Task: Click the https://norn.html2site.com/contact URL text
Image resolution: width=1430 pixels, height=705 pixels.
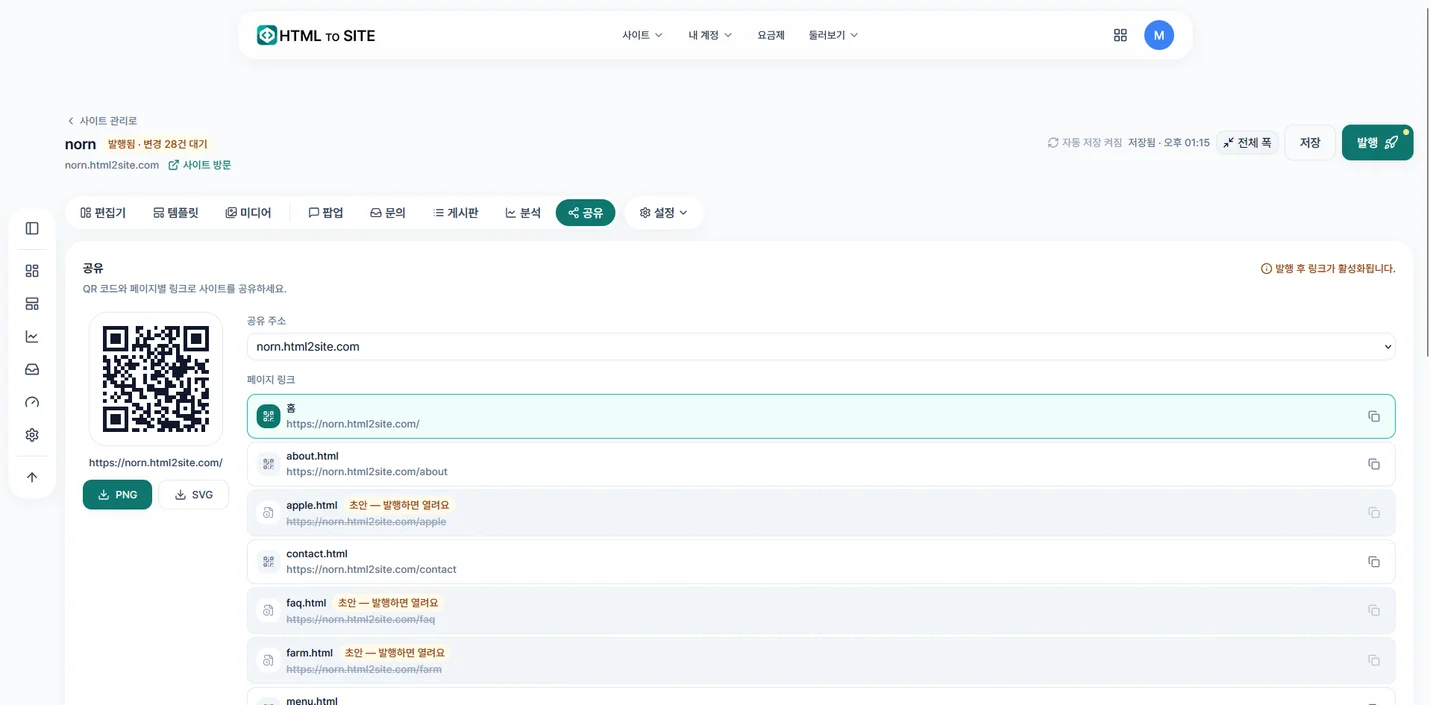Action: pyautogui.click(x=371, y=570)
